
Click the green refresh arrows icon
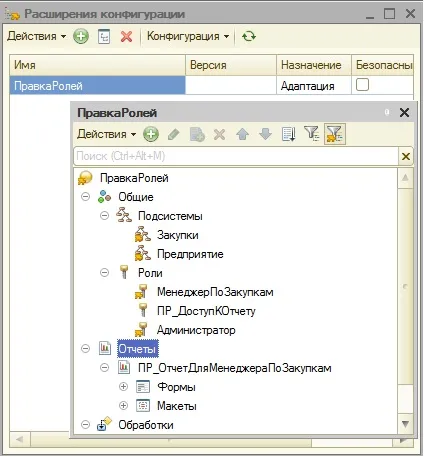249,36
